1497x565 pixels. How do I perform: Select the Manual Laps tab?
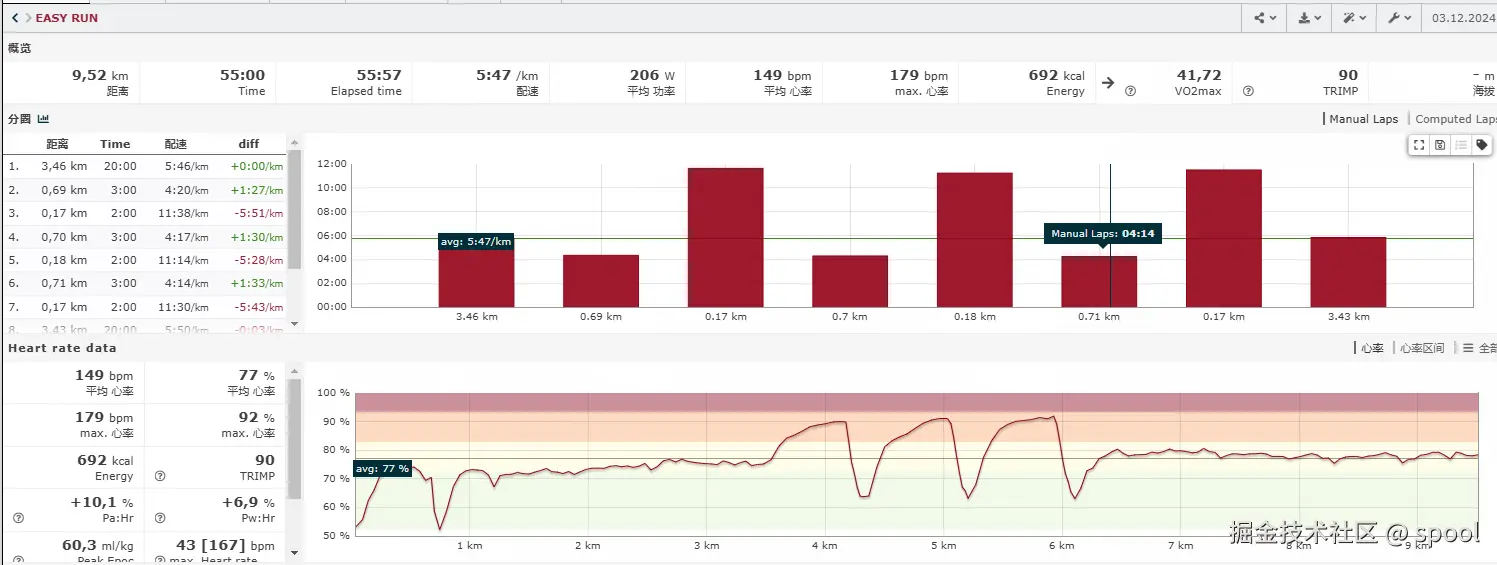coord(1363,119)
